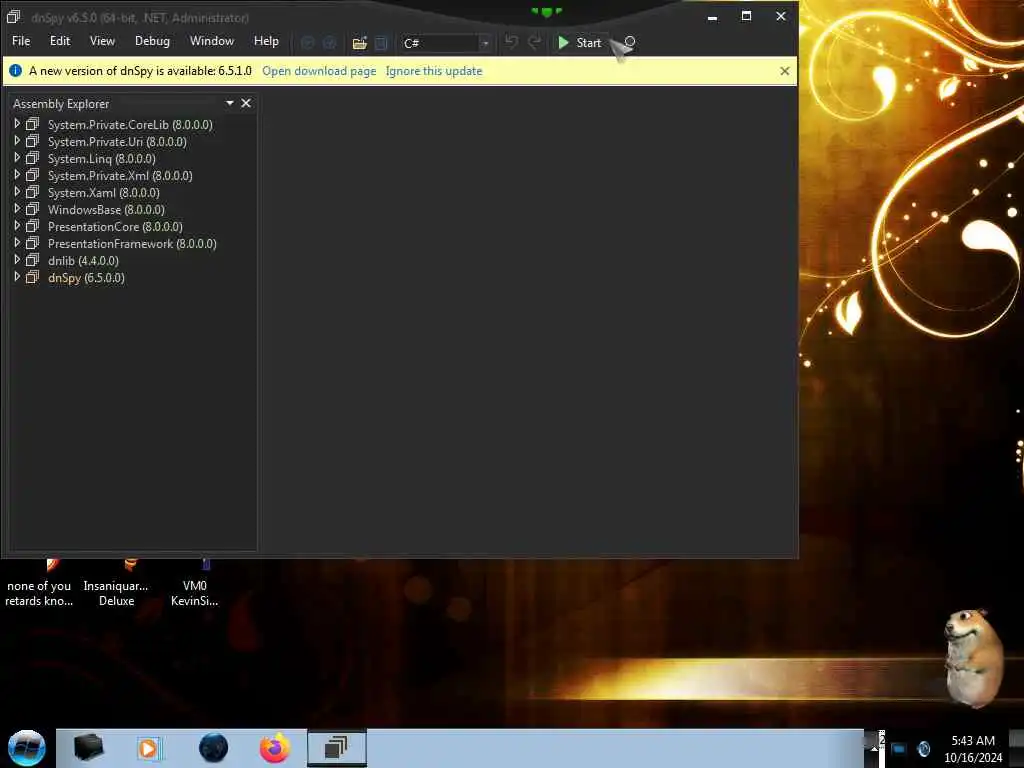Click the redo toolbar icon
The width and height of the screenshot is (1024, 768).
tap(534, 42)
